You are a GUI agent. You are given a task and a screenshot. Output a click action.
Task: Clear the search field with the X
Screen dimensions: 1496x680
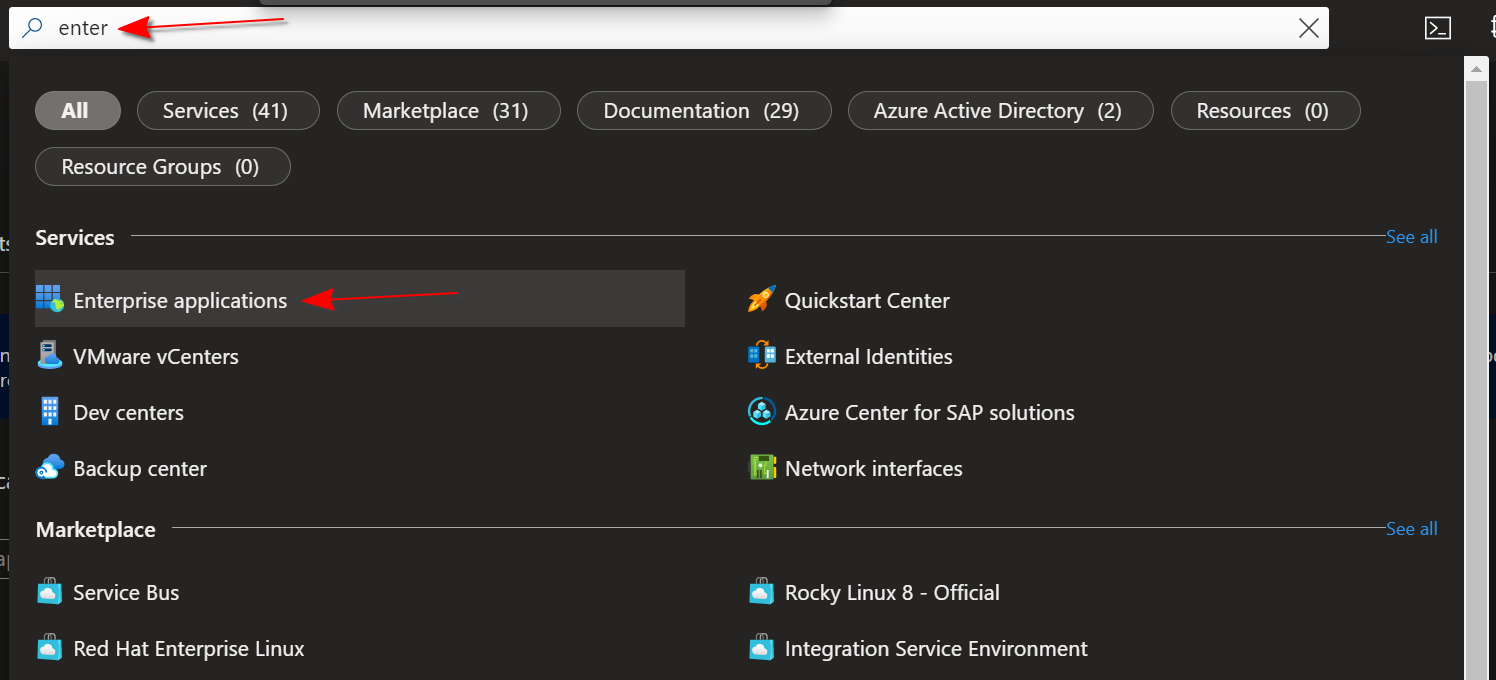[1308, 27]
